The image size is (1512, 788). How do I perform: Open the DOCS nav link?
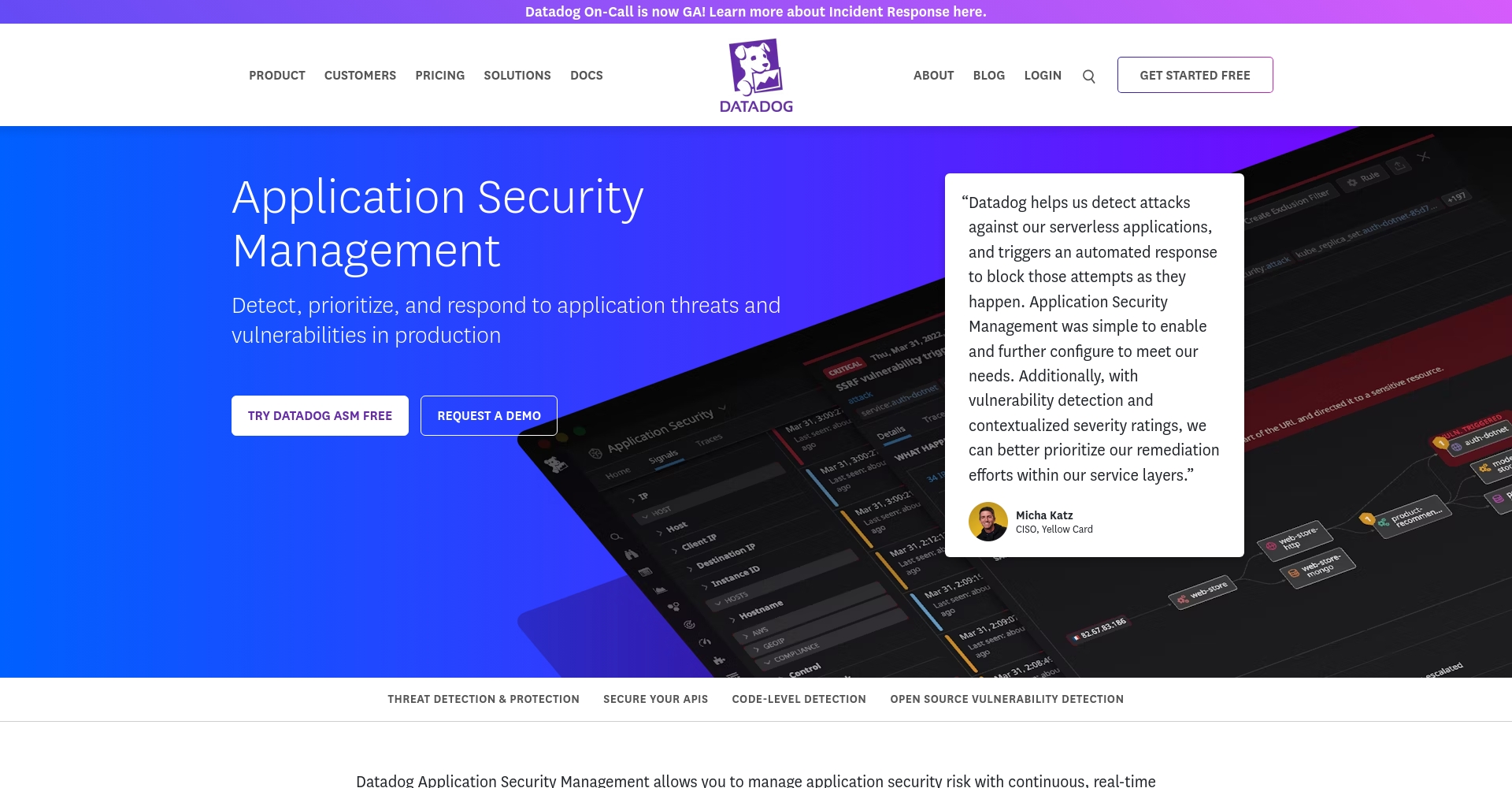(x=587, y=76)
